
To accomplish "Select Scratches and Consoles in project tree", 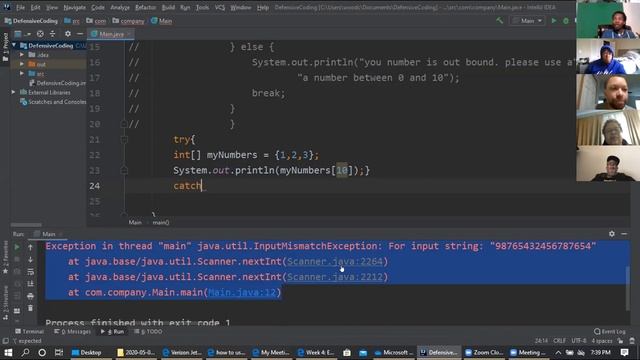I will tap(53, 102).
